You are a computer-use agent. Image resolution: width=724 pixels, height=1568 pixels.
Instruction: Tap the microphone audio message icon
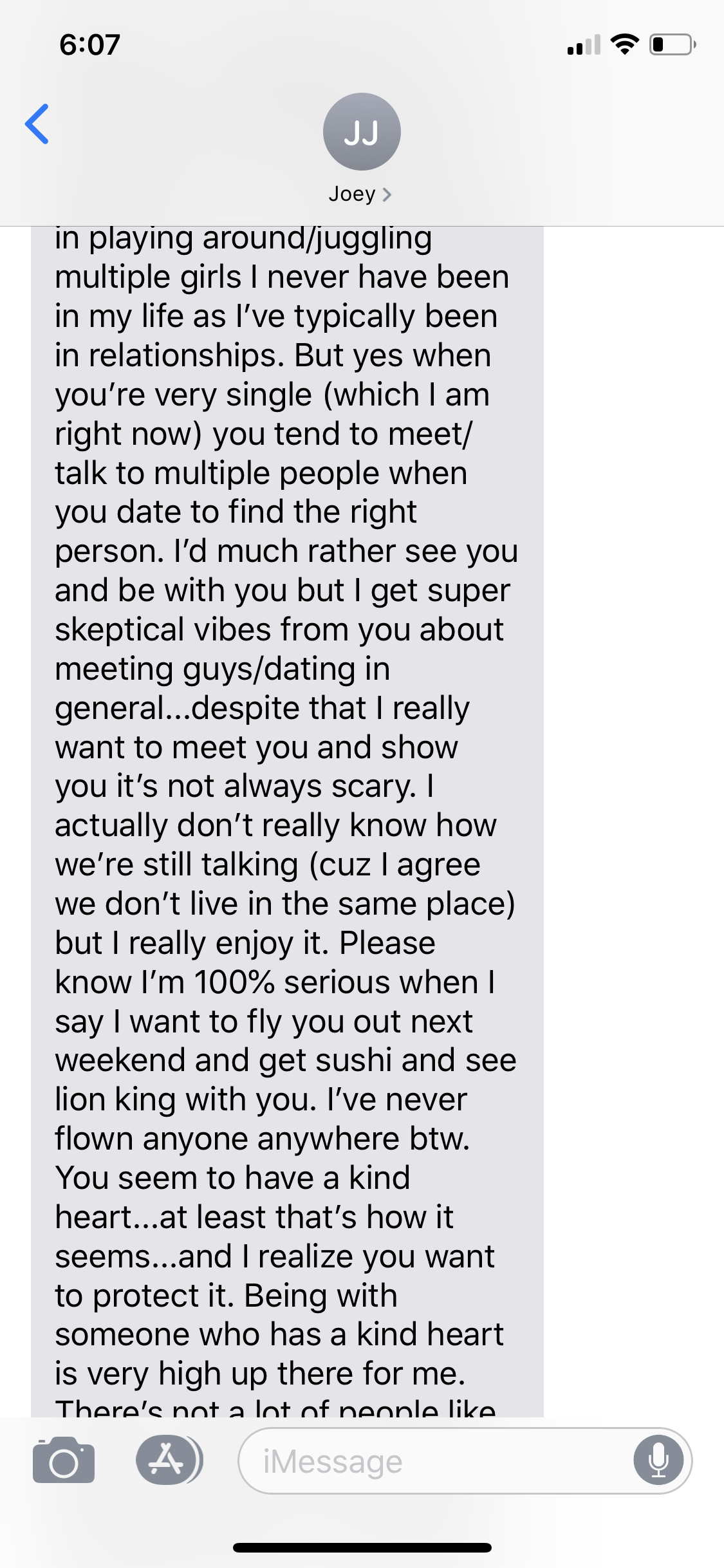pyautogui.click(x=658, y=1461)
